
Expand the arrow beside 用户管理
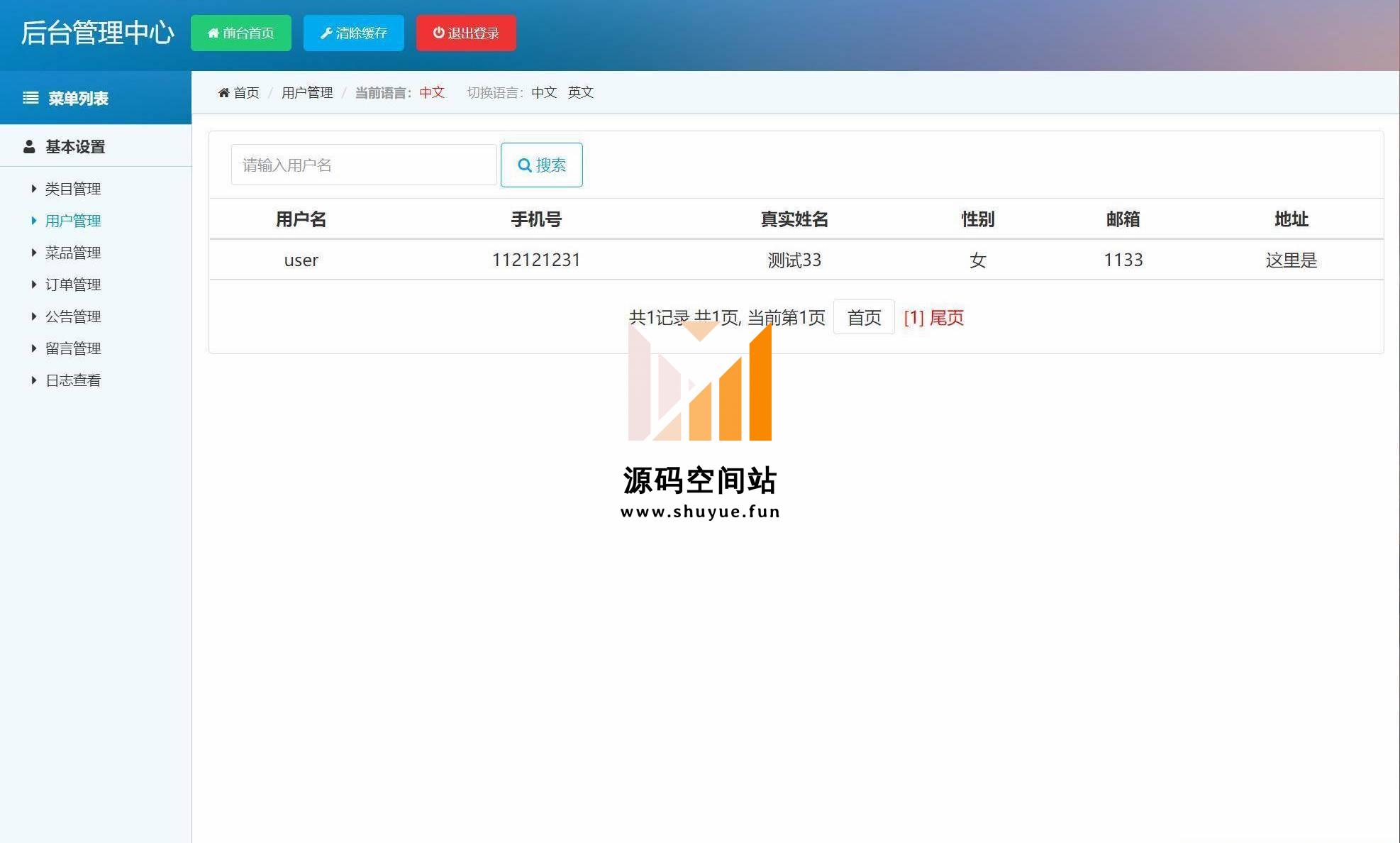coord(33,221)
